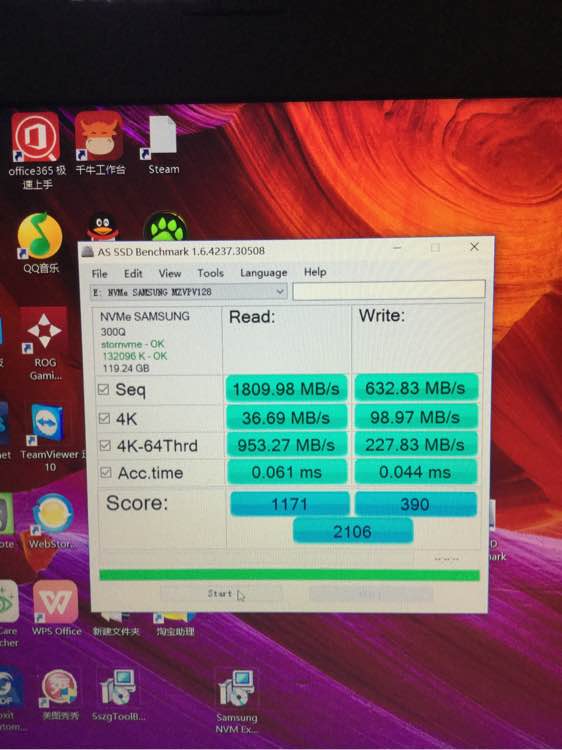
Task: Launch TeamViewer 10 from the desktop
Action: [x=49, y=437]
